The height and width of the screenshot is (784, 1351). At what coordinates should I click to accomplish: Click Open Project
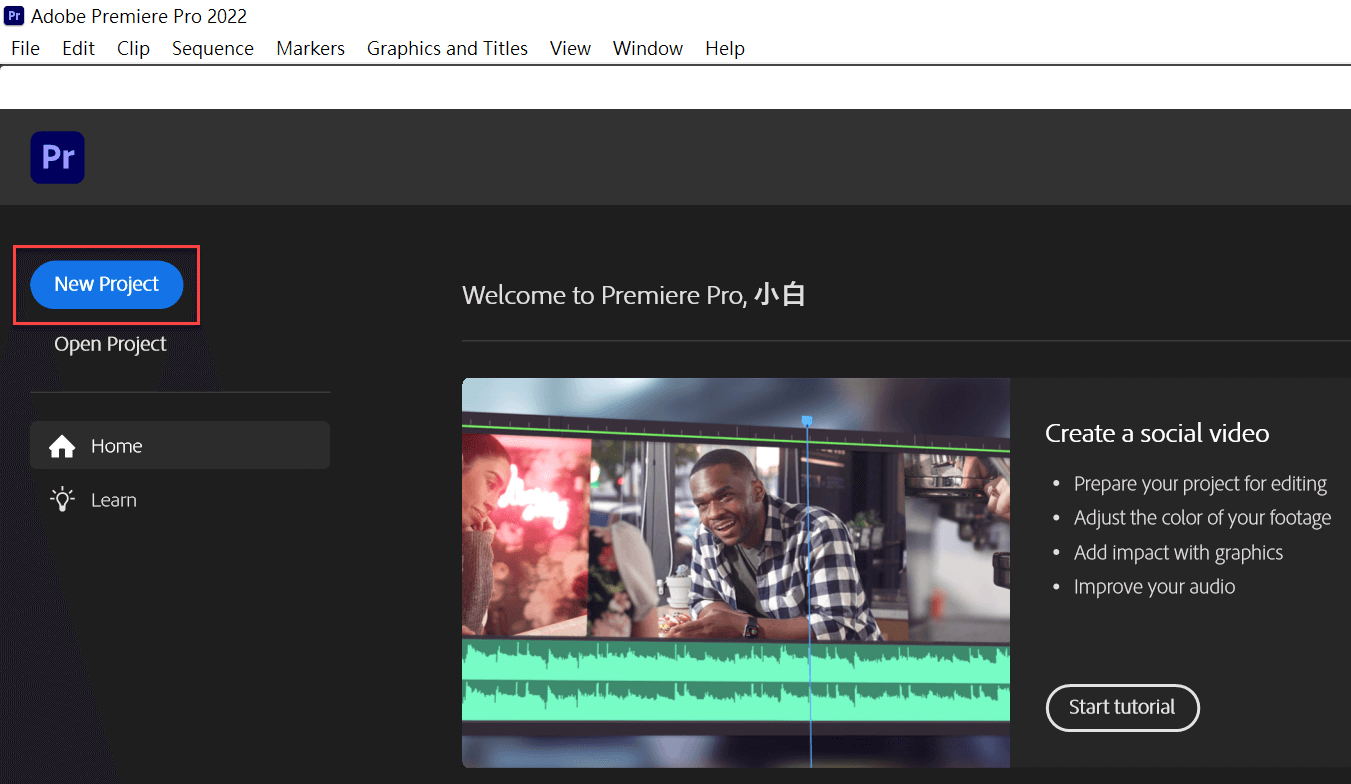[110, 344]
